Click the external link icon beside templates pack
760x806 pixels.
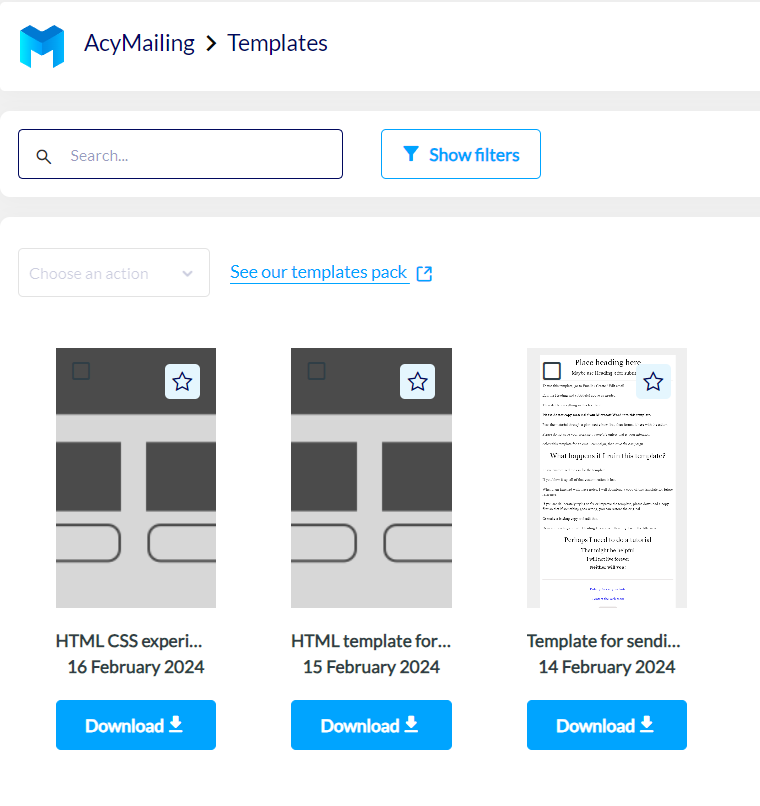coord(424,273)
